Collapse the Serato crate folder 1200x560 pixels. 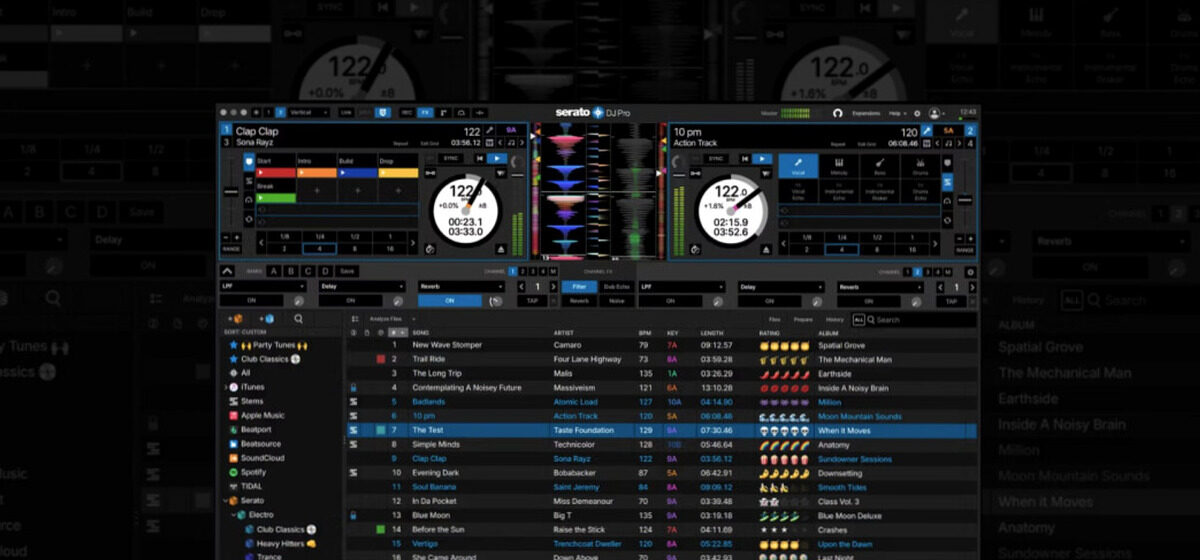[x=225, y=500]
